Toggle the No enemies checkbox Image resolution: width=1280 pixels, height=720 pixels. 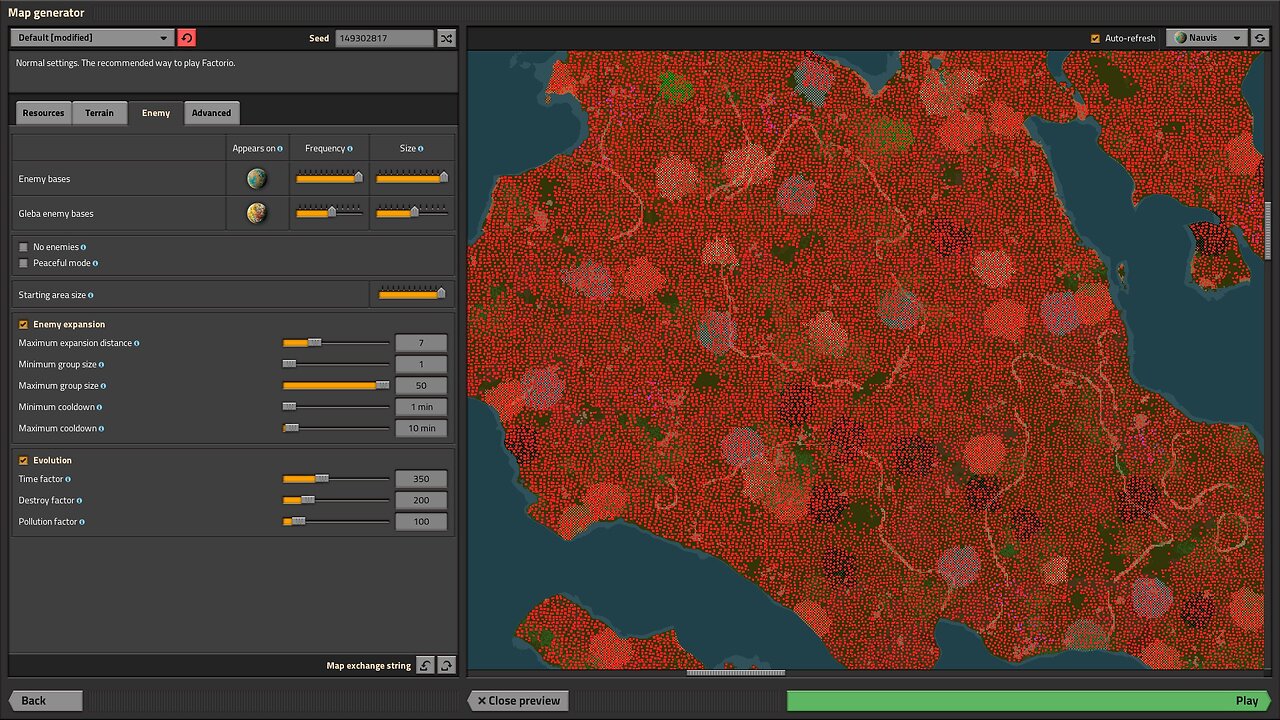tap(24, 247)
